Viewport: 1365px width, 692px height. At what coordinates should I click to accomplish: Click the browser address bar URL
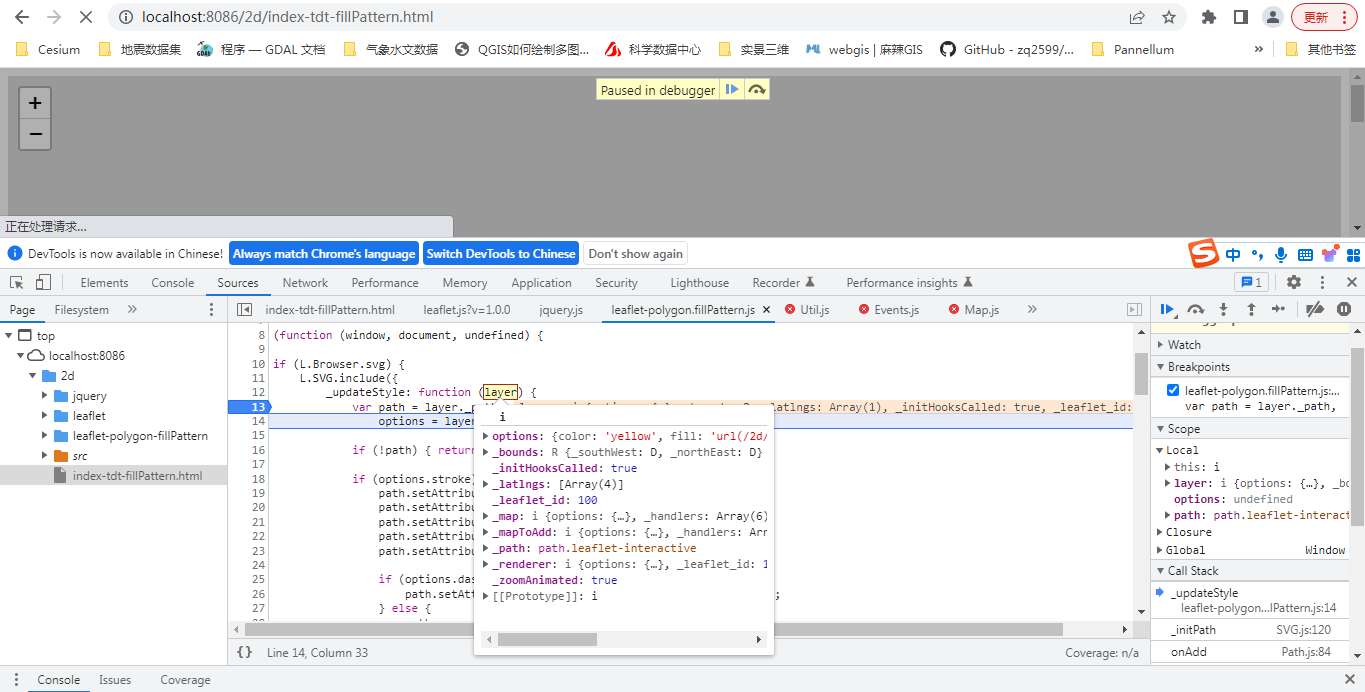(x=289, y=17)
